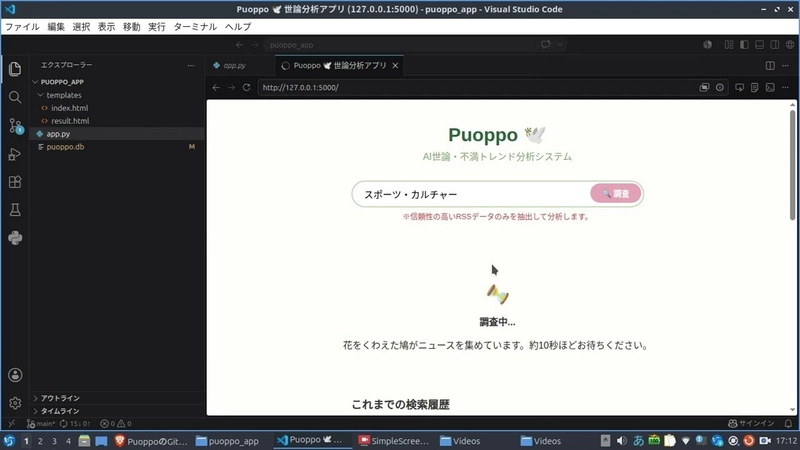The image size is (800, 450).
Task: Open the notifications bell in status bar
Action: pos(788,423)
